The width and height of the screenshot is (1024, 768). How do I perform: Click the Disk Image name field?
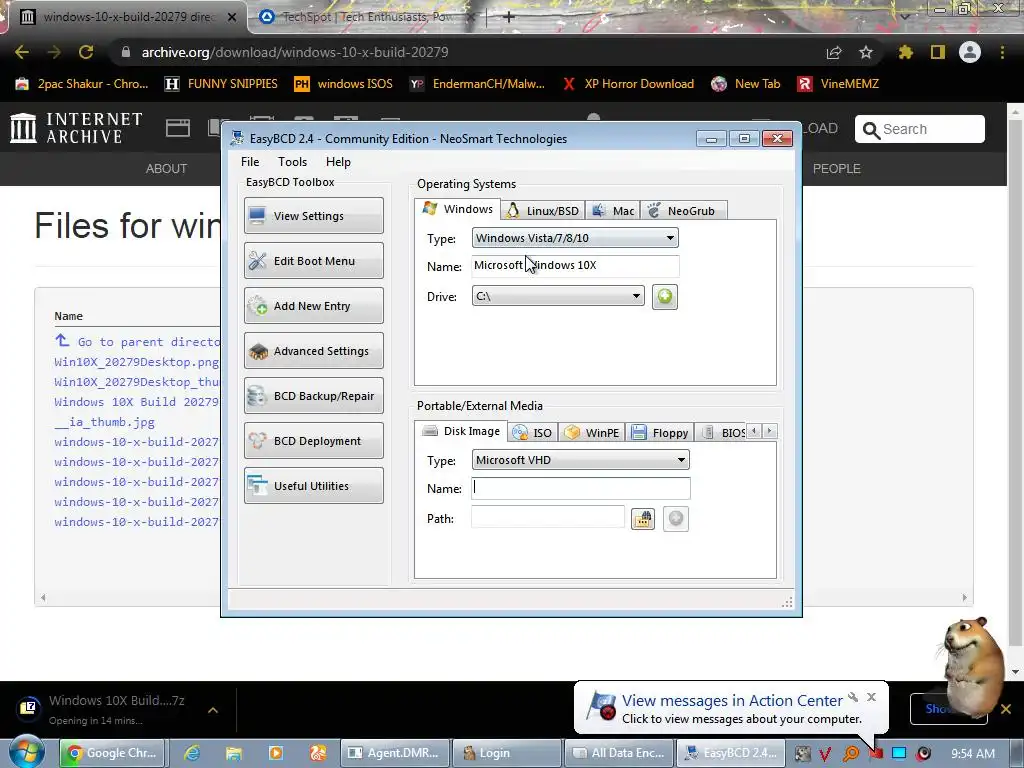[581, 488]
